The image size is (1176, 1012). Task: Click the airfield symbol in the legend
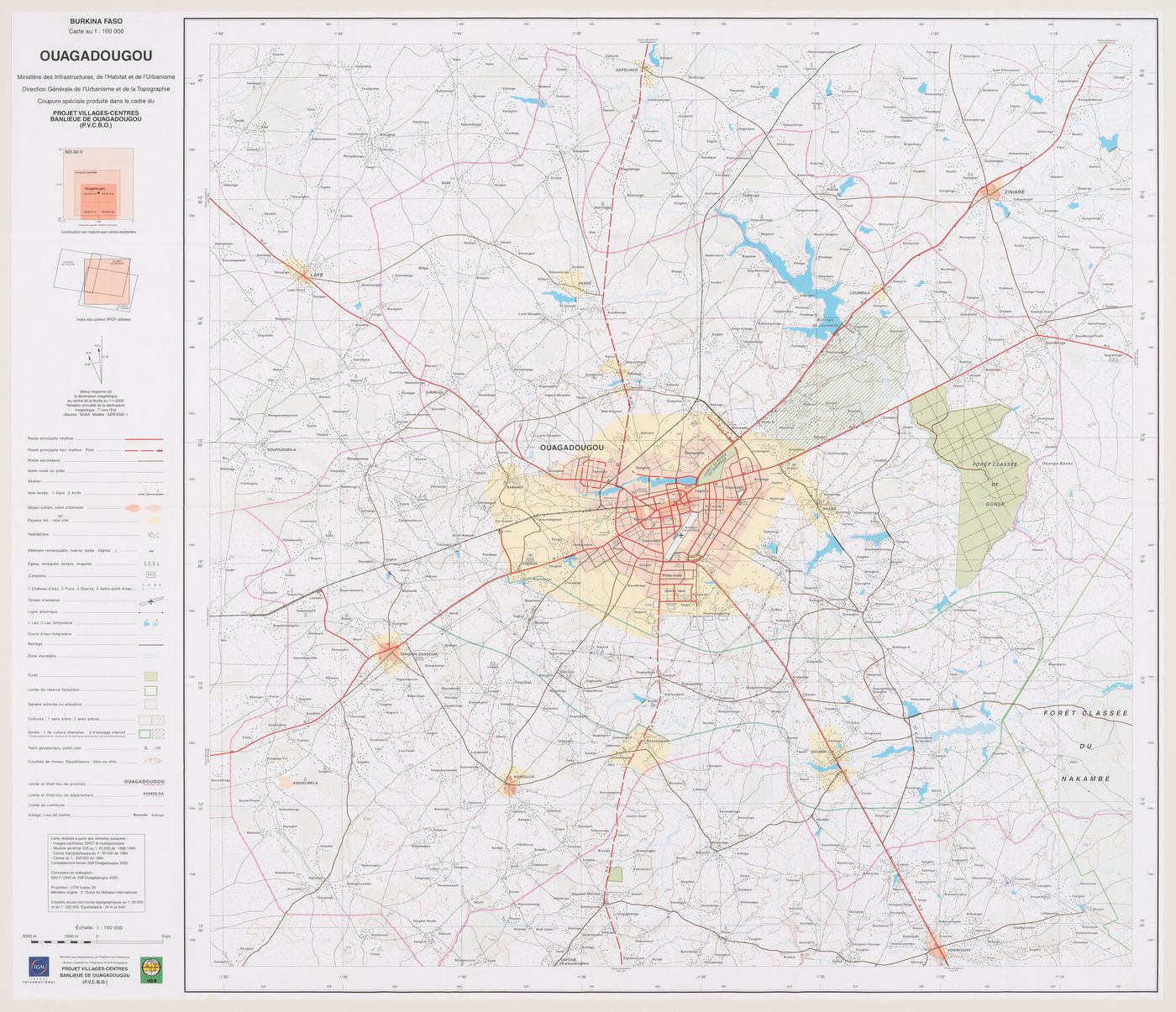click(x=151, y=601)
